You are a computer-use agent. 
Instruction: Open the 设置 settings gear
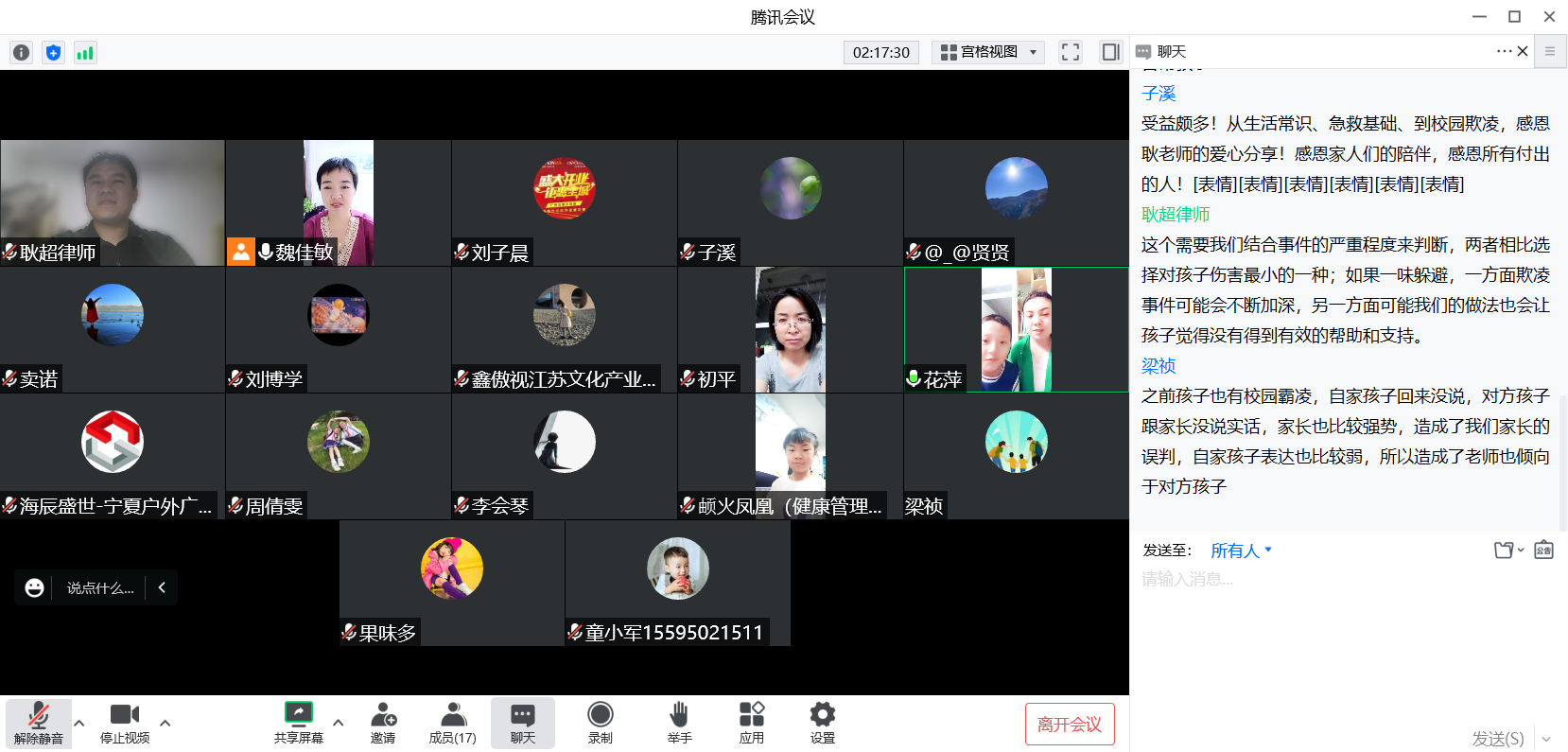coord(822,723)
